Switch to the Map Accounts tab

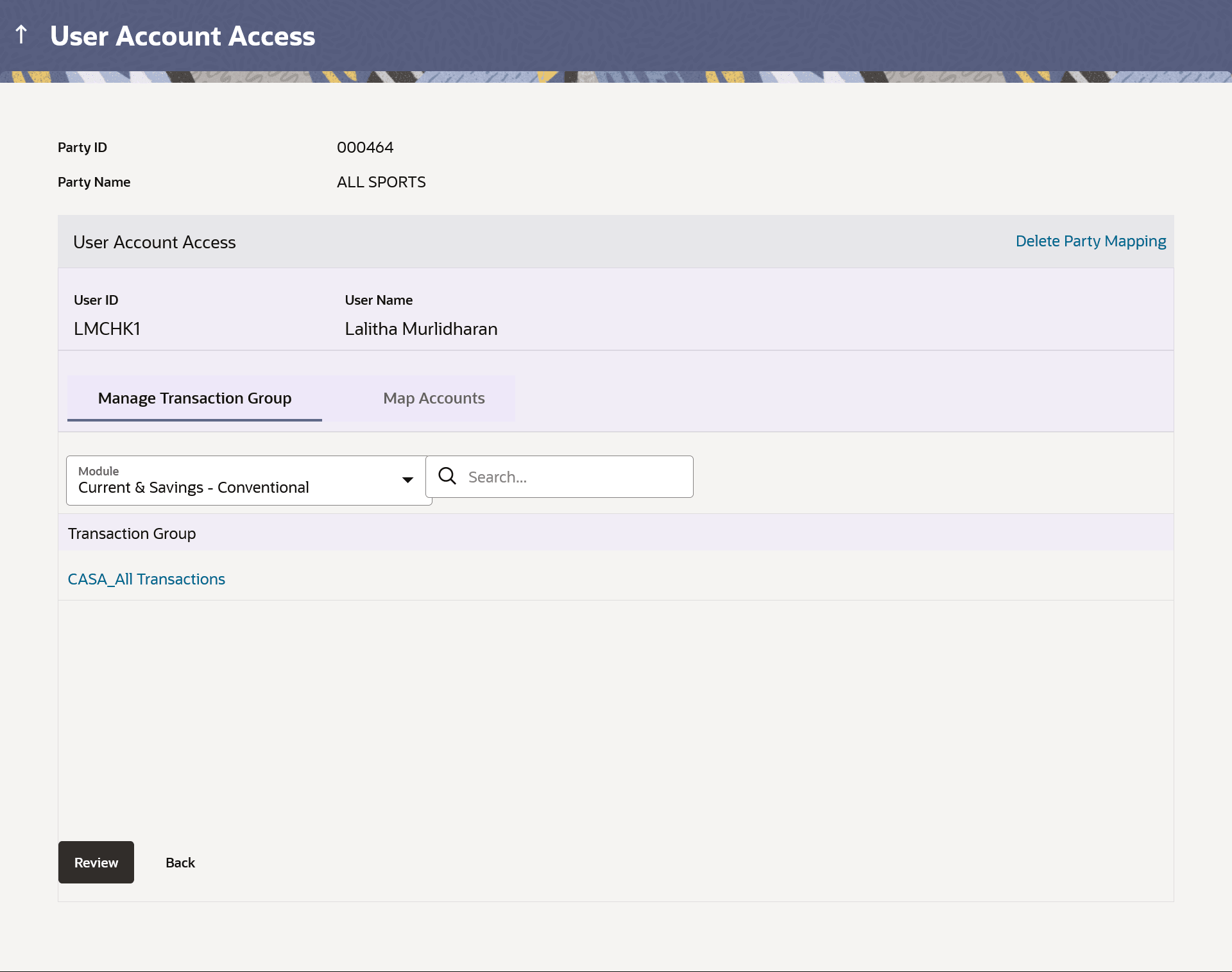(x=434, y=398)
